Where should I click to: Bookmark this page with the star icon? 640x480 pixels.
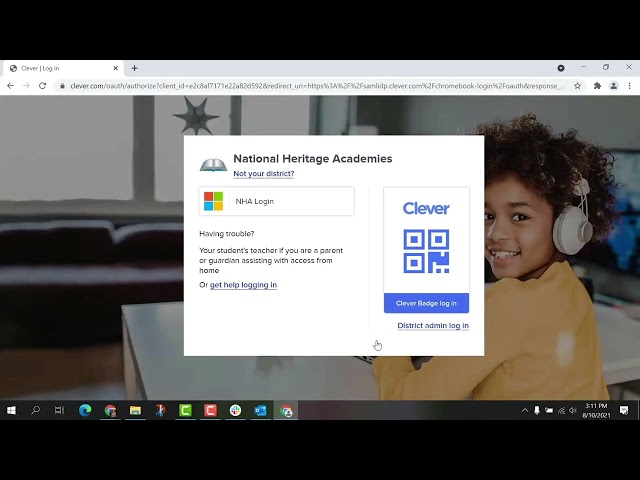[577, 86]
